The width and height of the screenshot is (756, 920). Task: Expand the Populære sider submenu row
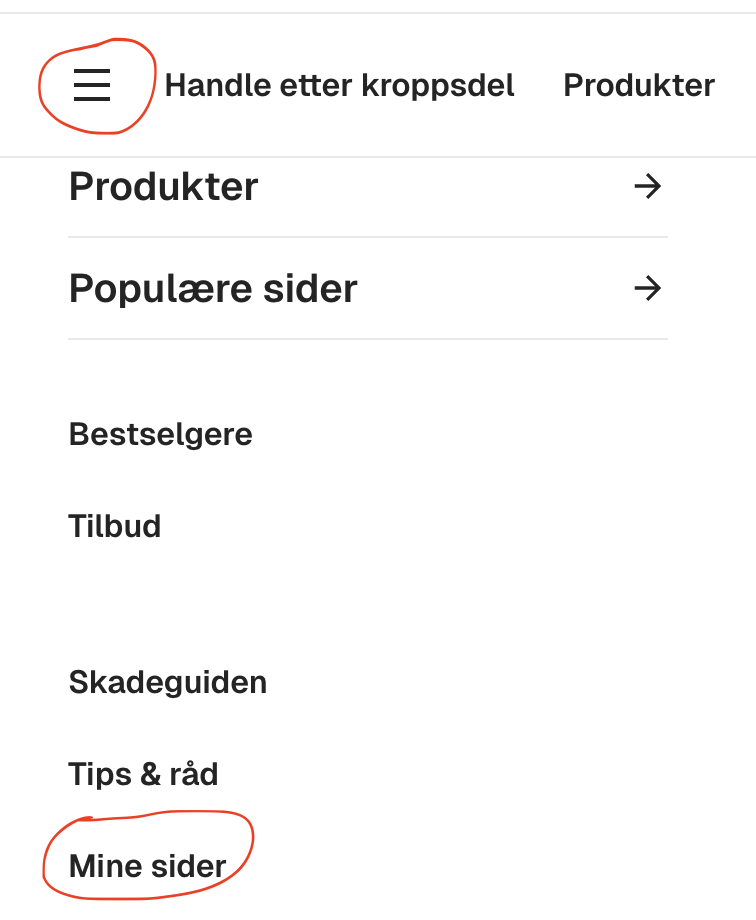tap(367, 289)
